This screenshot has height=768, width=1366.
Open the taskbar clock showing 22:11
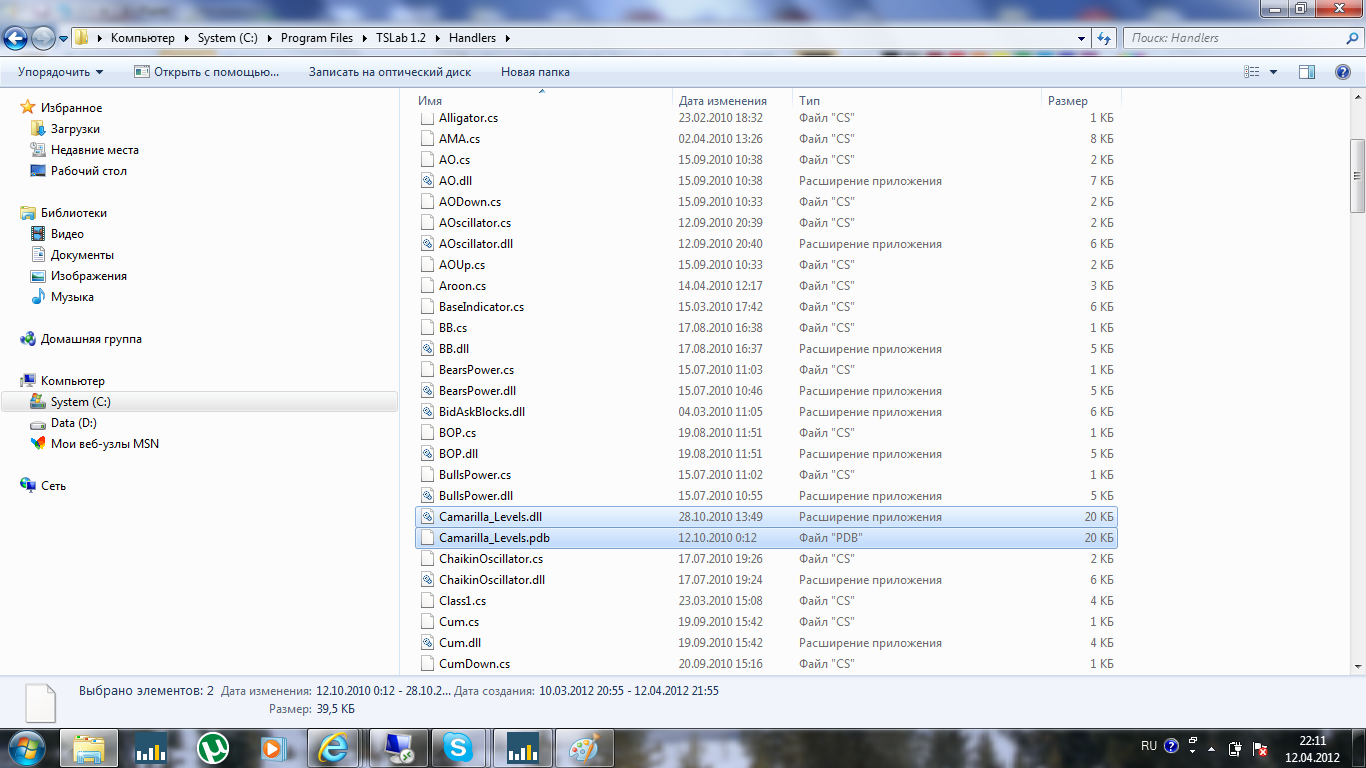click(x=1312, y=748)
